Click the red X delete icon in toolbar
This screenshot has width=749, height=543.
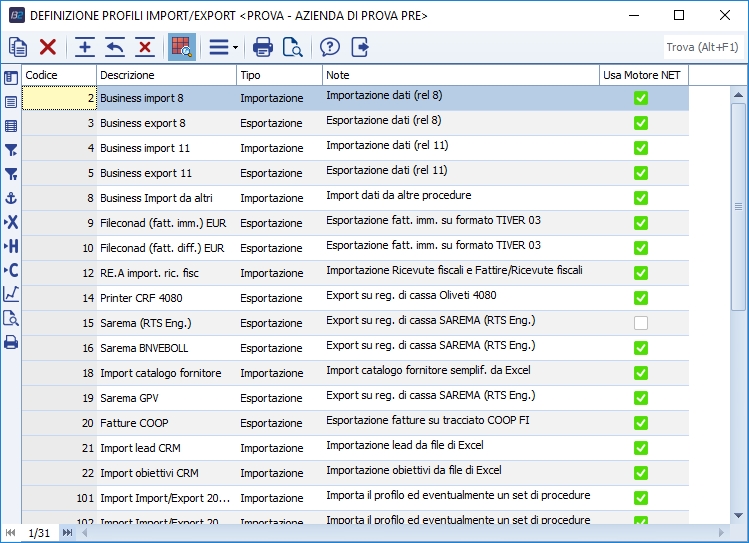(47, 47)
